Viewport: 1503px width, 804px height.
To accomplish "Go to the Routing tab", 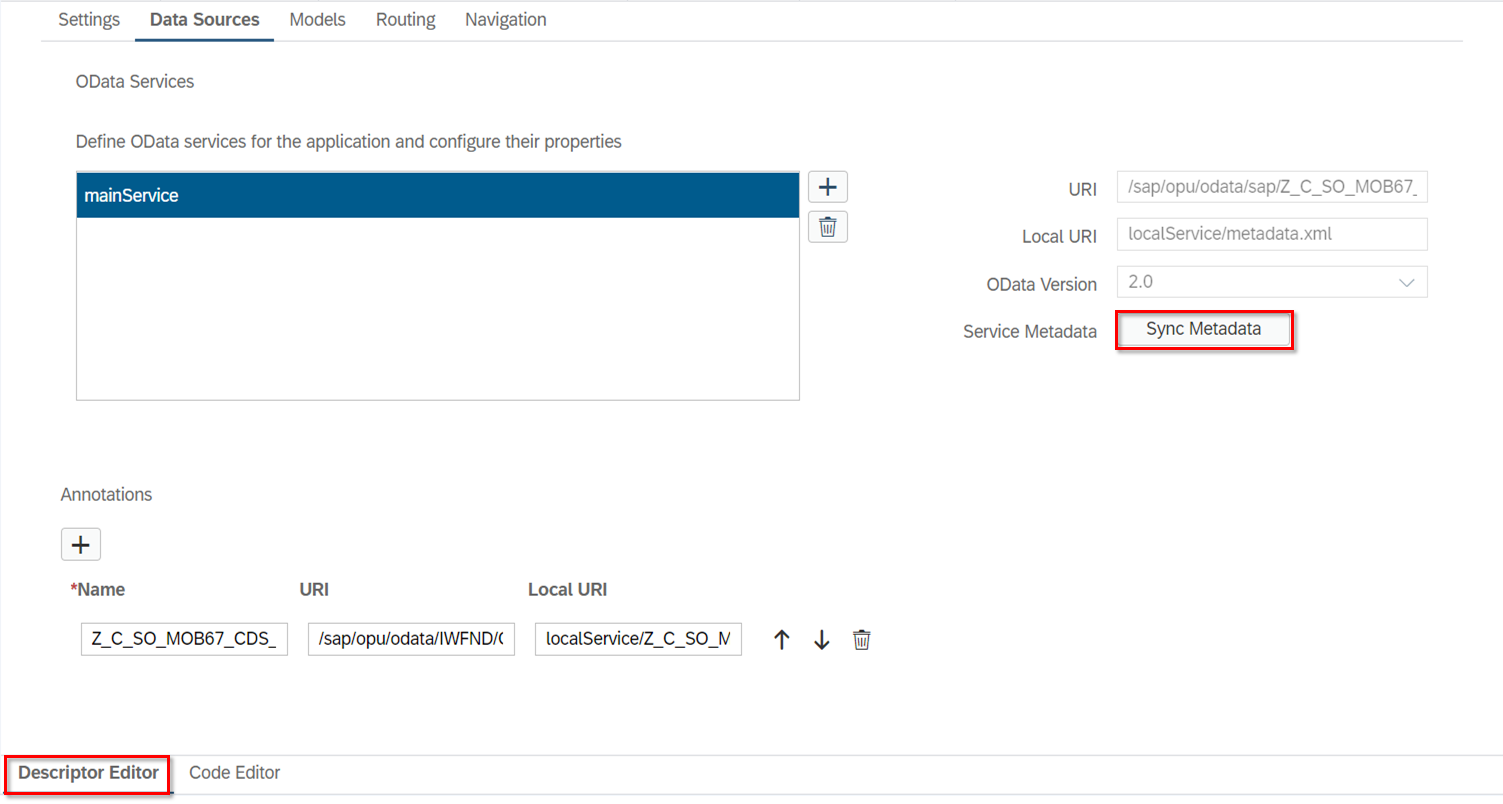I will click(406, 20).
